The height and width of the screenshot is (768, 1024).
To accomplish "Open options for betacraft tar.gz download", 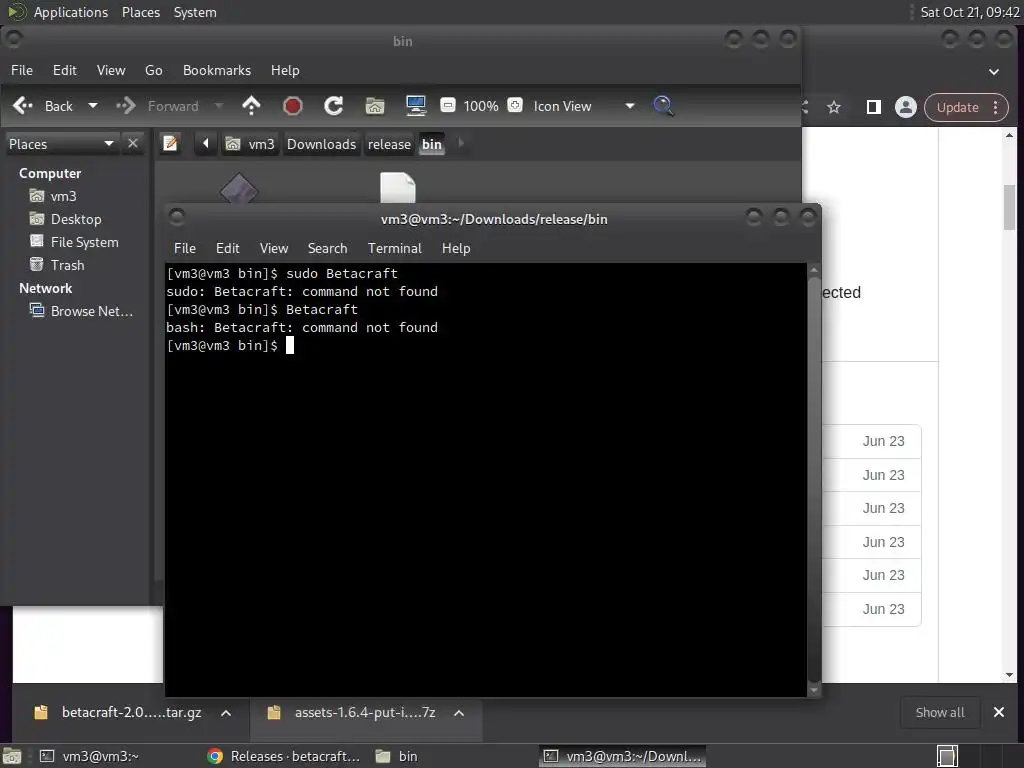I will (226, 713).
